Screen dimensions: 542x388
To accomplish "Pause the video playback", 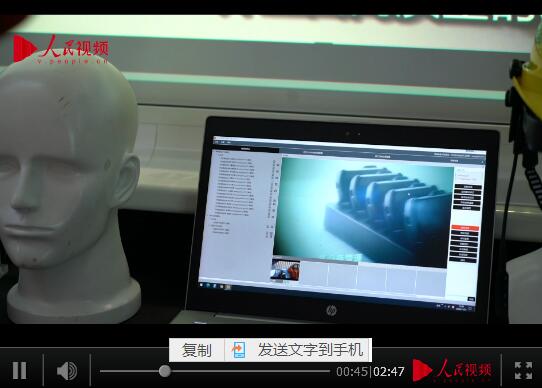I will point(19,370).
